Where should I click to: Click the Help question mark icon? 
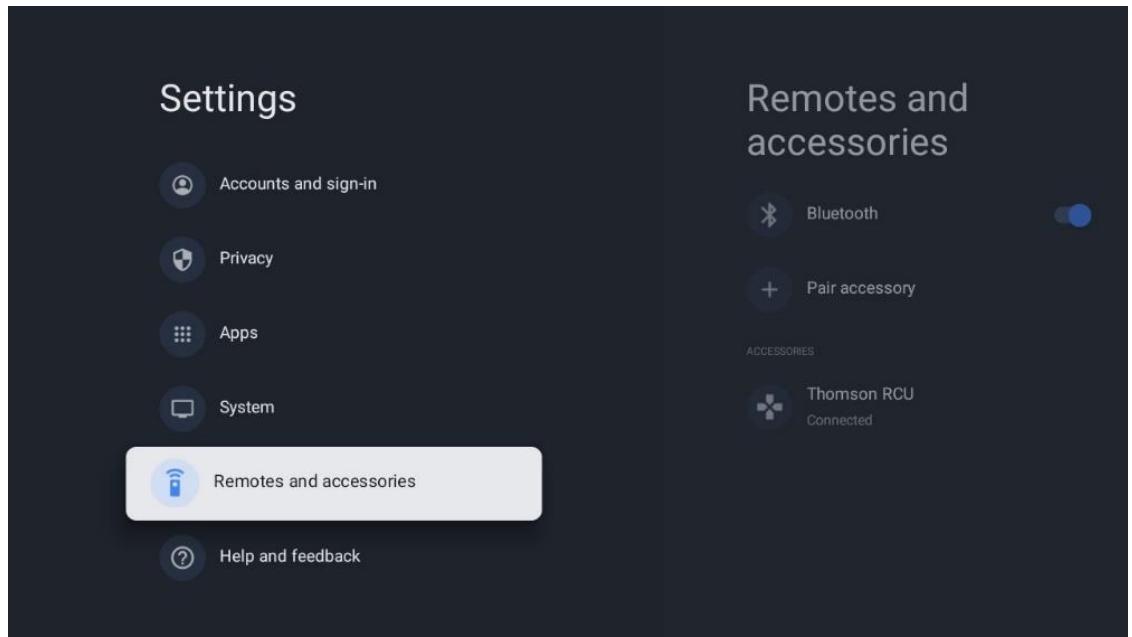tap(183, 557)
